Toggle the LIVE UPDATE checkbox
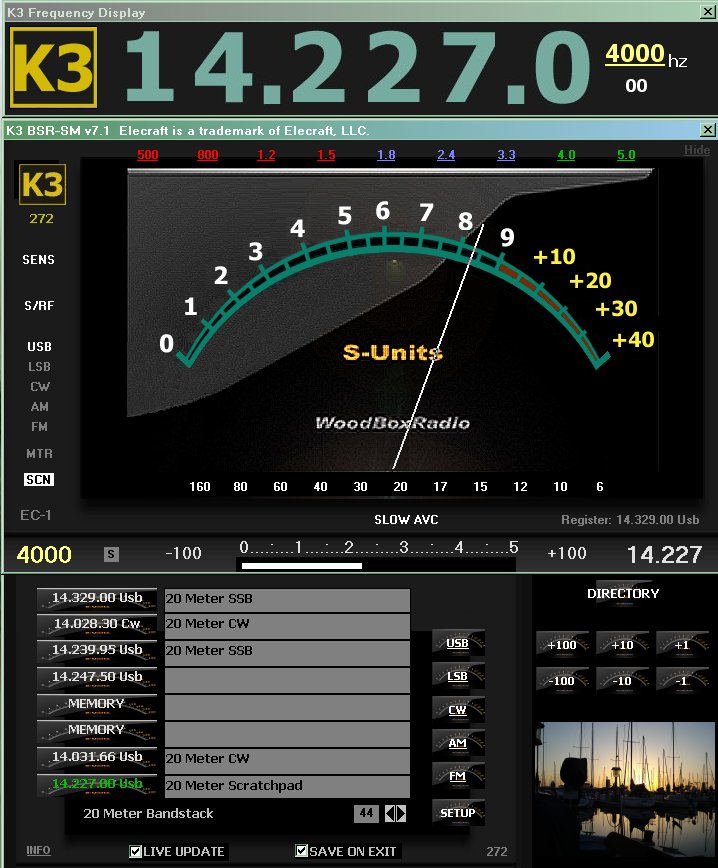718x868 pixels. pyautogui.click(x=136, y=851)
